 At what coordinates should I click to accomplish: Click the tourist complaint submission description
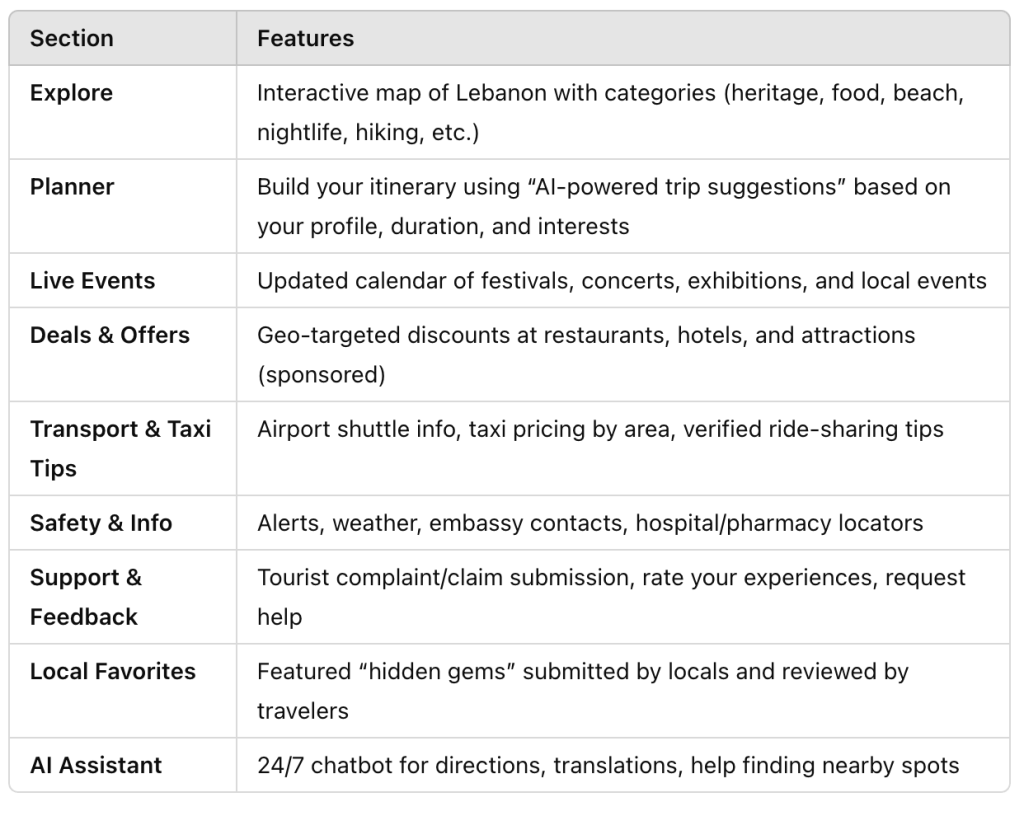(x=611, y=597)
